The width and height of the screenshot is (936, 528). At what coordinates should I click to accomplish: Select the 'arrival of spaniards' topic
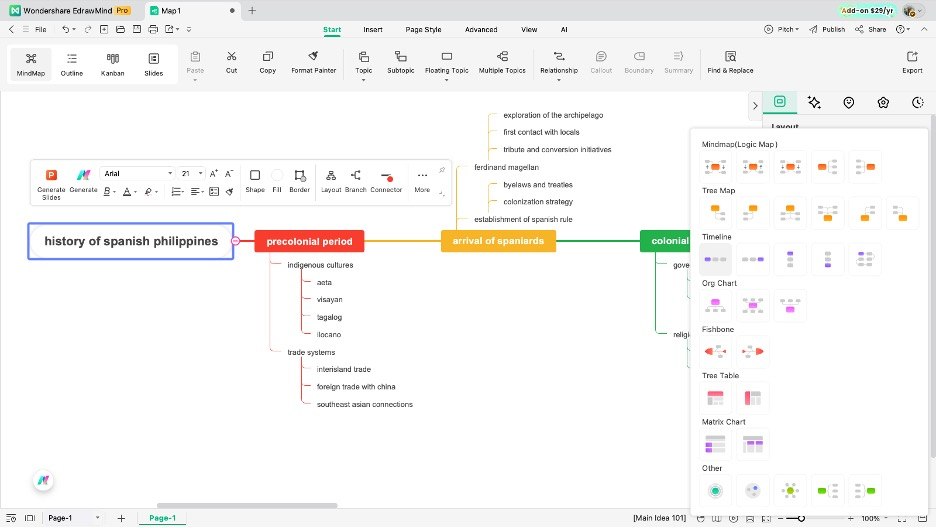tap(498, 241)
